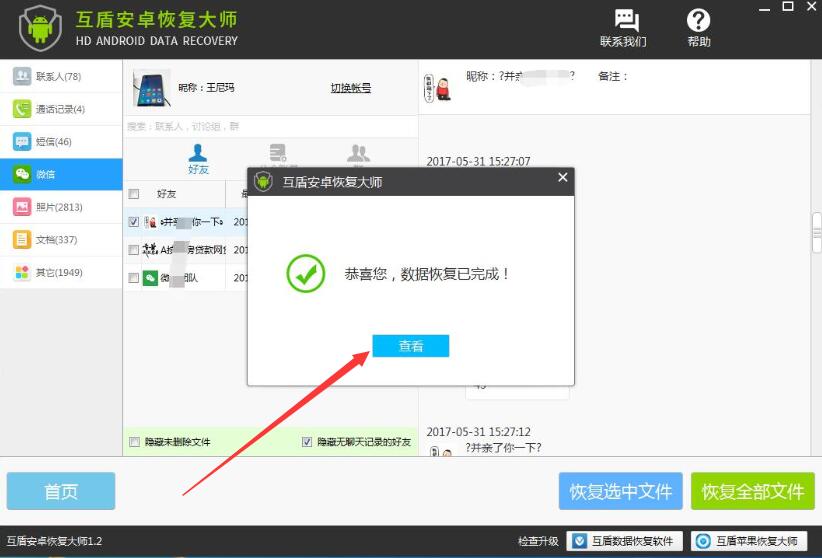Click the contacts sidebar icon
822x558 pixels.
[x=21, y=76]
